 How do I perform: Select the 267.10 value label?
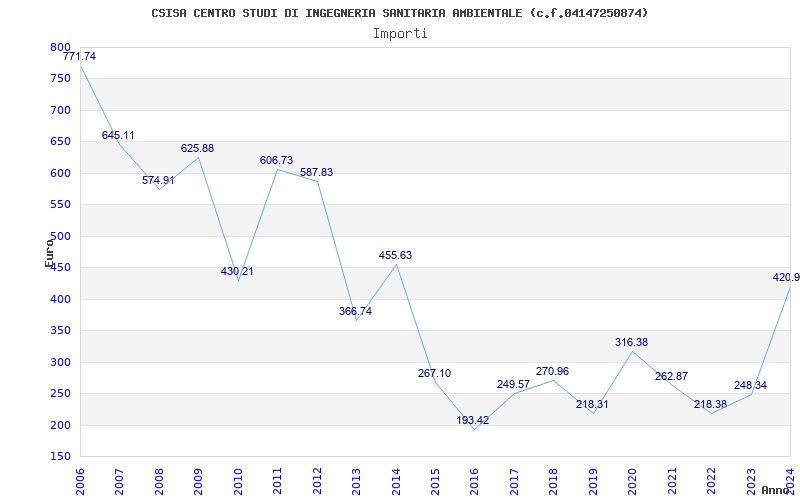435,374
